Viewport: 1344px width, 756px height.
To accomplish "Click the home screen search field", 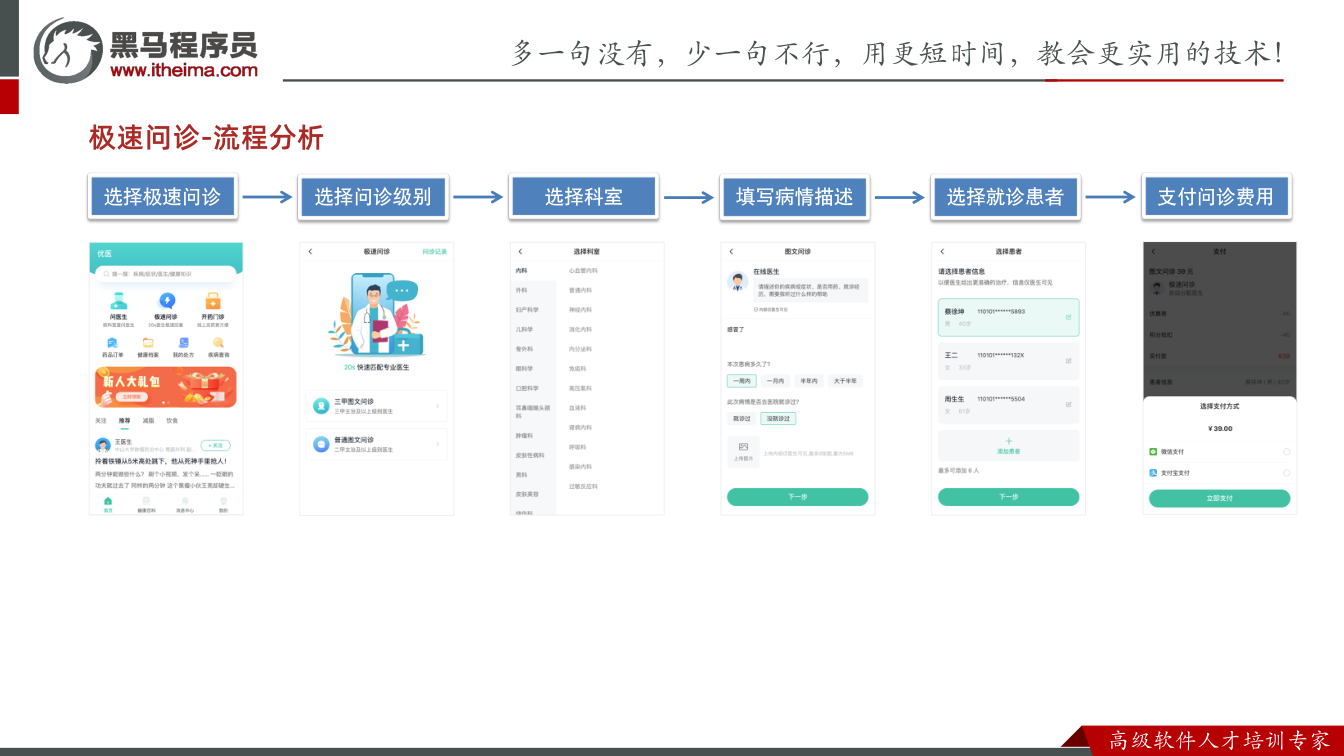I will (166, 273).
